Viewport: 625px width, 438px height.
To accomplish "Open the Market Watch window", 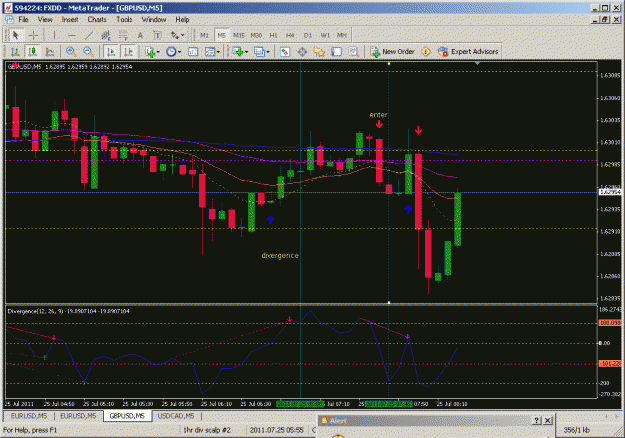I will click(x=285, y=51).
